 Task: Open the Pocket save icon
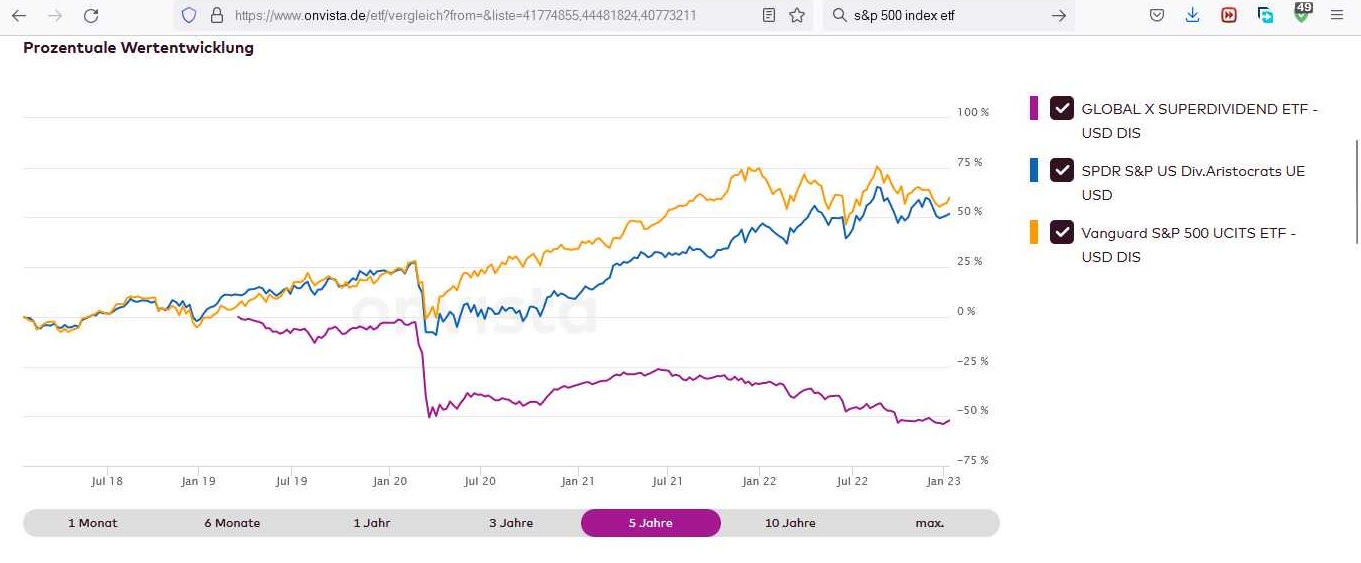coord(1156,16)
